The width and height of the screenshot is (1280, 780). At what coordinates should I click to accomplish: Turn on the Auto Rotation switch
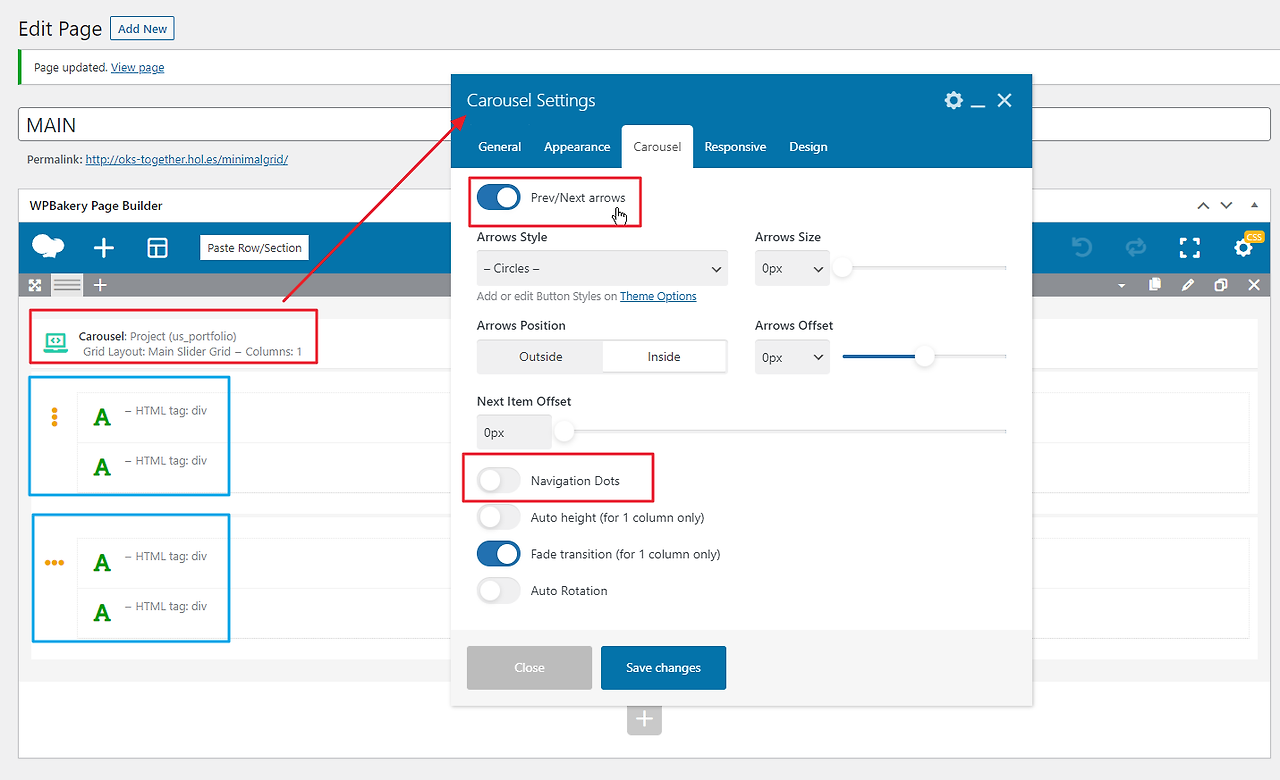click(x=499, y=590)
